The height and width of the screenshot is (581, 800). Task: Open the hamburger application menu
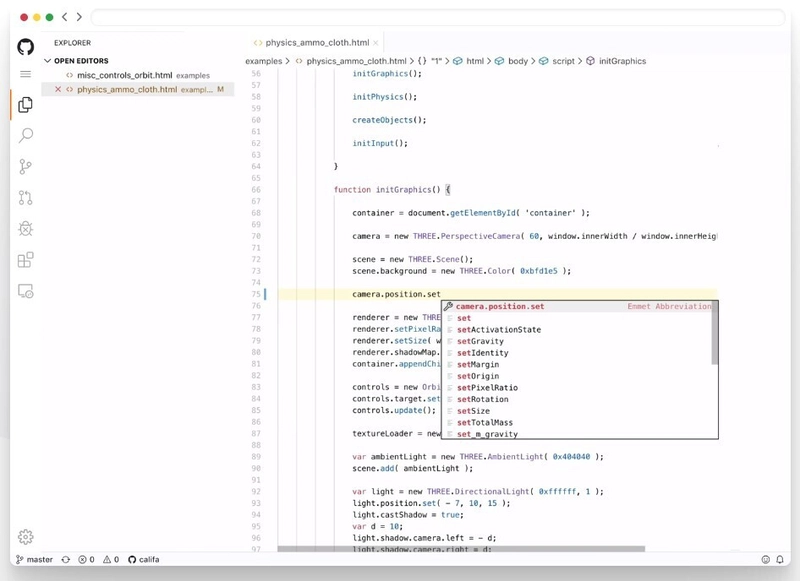(x=26, y=74)
